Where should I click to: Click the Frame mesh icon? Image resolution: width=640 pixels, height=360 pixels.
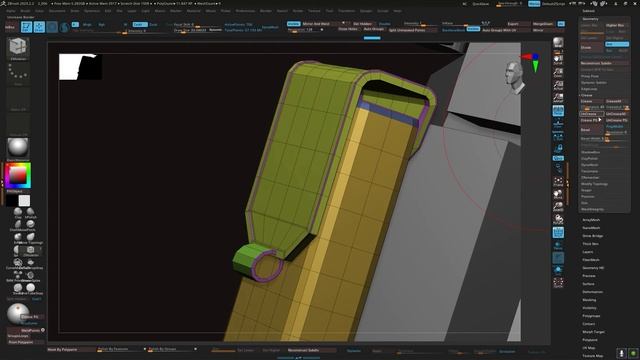(558, 182)
